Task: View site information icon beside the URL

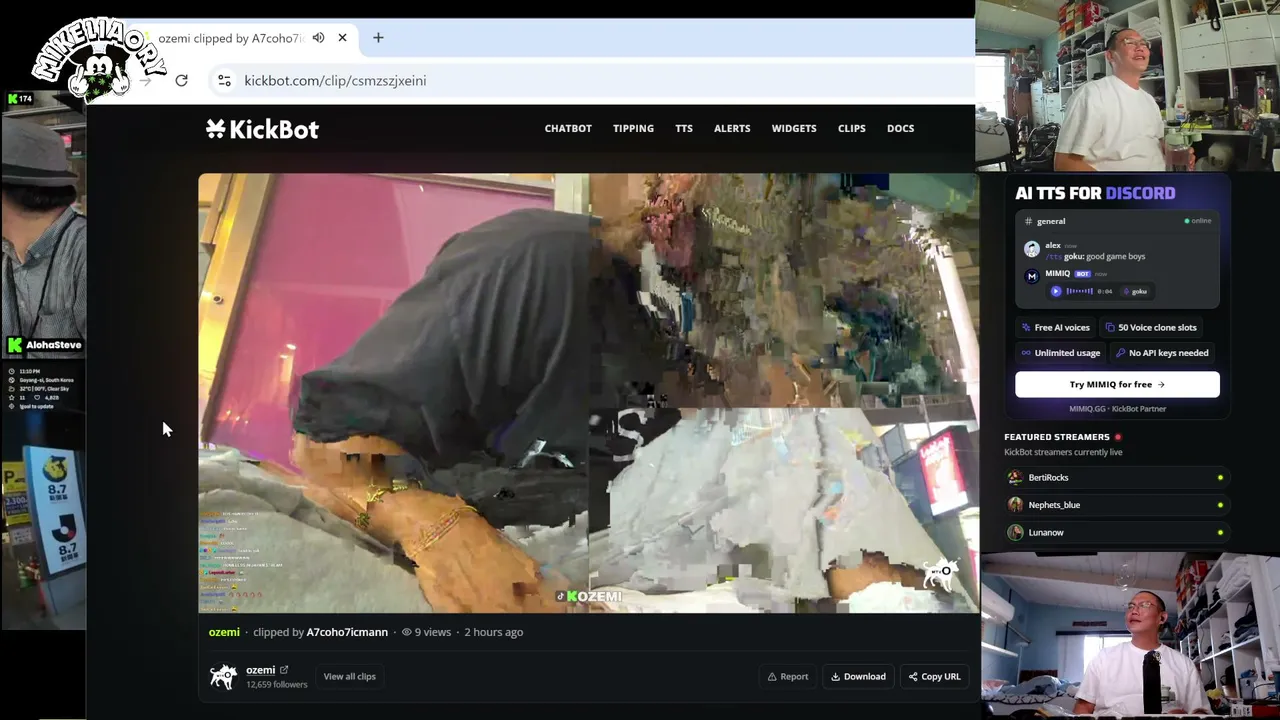Action: coord(224,80)
